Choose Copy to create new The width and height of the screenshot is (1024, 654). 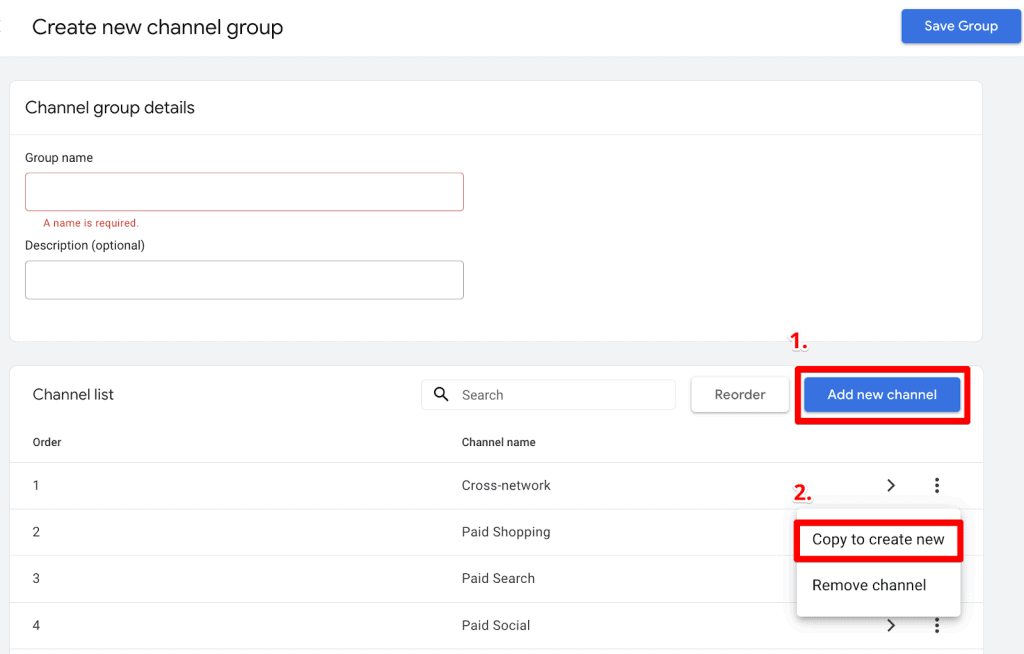point(878,540)
